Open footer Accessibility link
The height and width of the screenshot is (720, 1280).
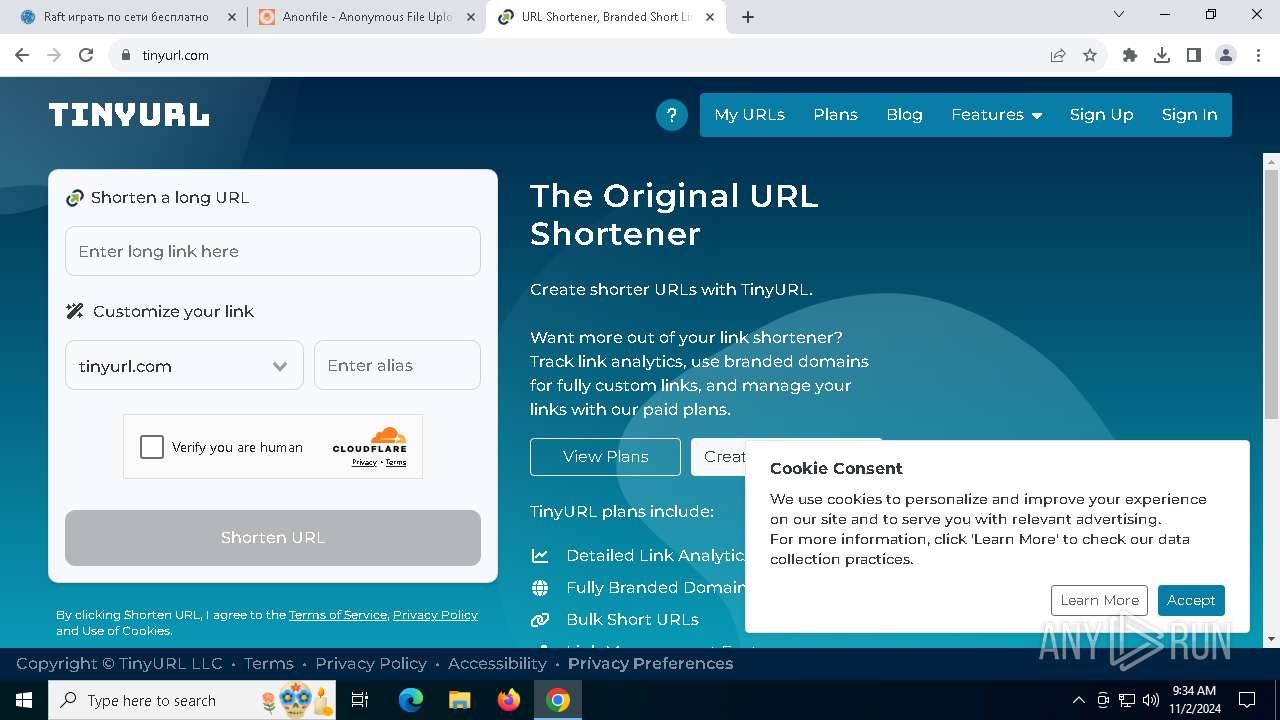(x=497, y=663)
